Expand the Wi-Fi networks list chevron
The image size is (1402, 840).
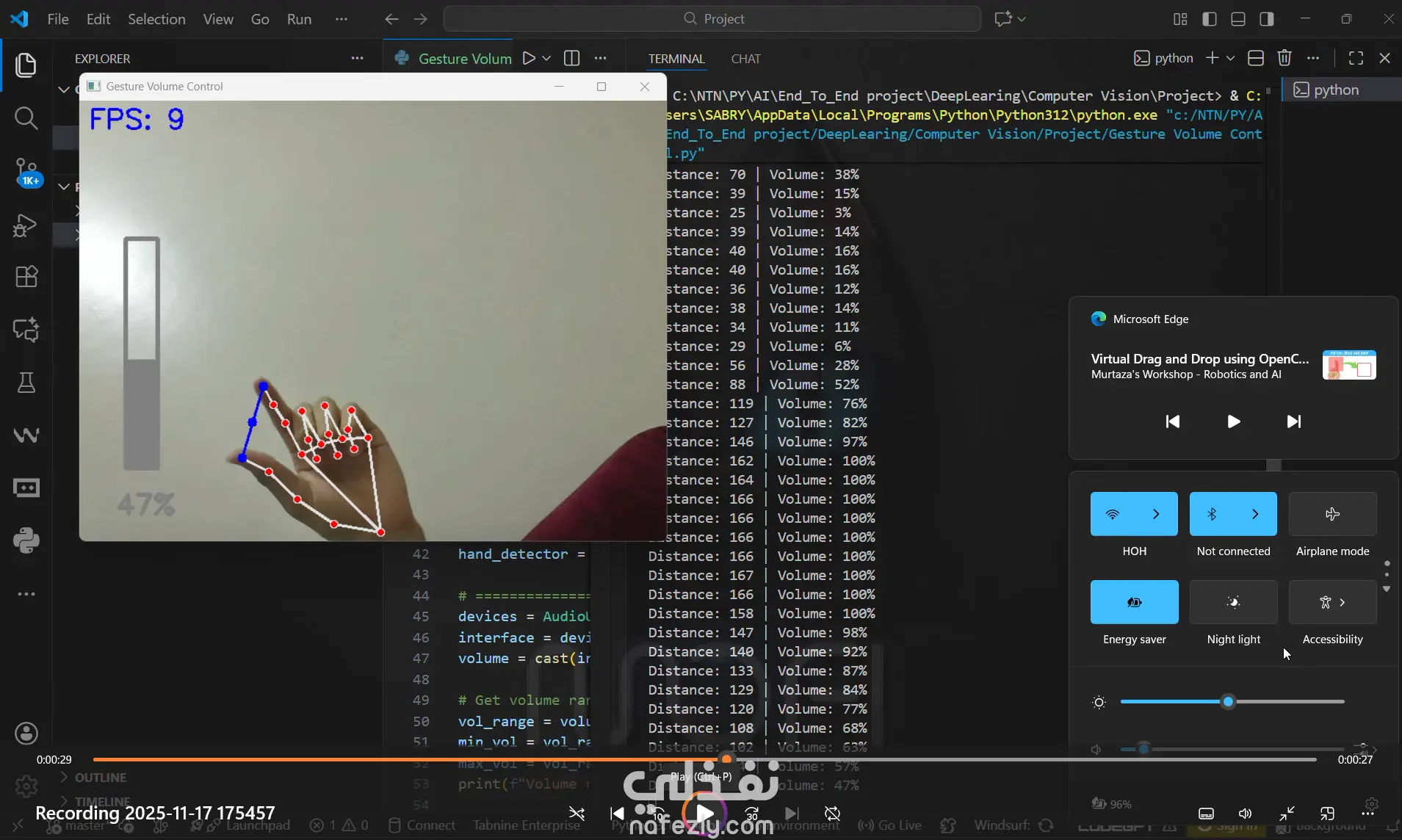pyautogui.click(x=1157, y=514)
